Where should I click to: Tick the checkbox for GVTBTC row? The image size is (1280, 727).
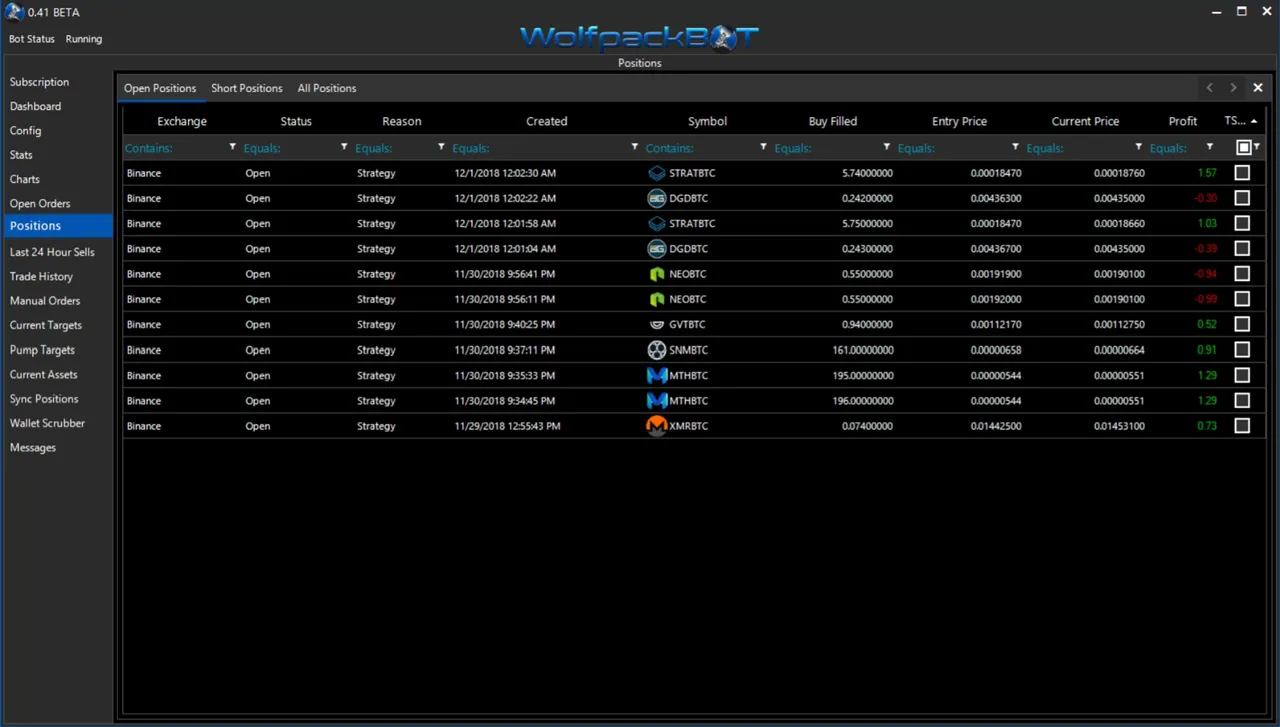tap(1242, 324)
